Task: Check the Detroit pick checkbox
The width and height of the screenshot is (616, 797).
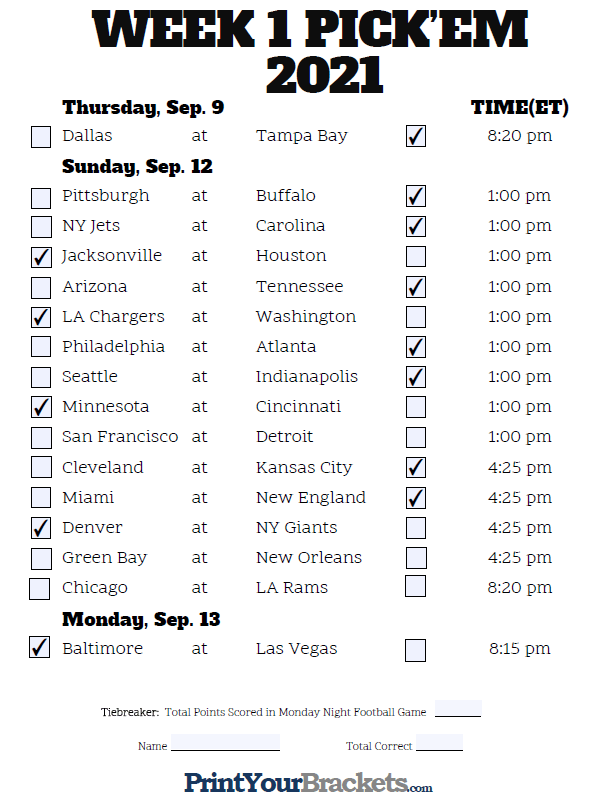Action: pyautogui.click(x=416, y=437)
